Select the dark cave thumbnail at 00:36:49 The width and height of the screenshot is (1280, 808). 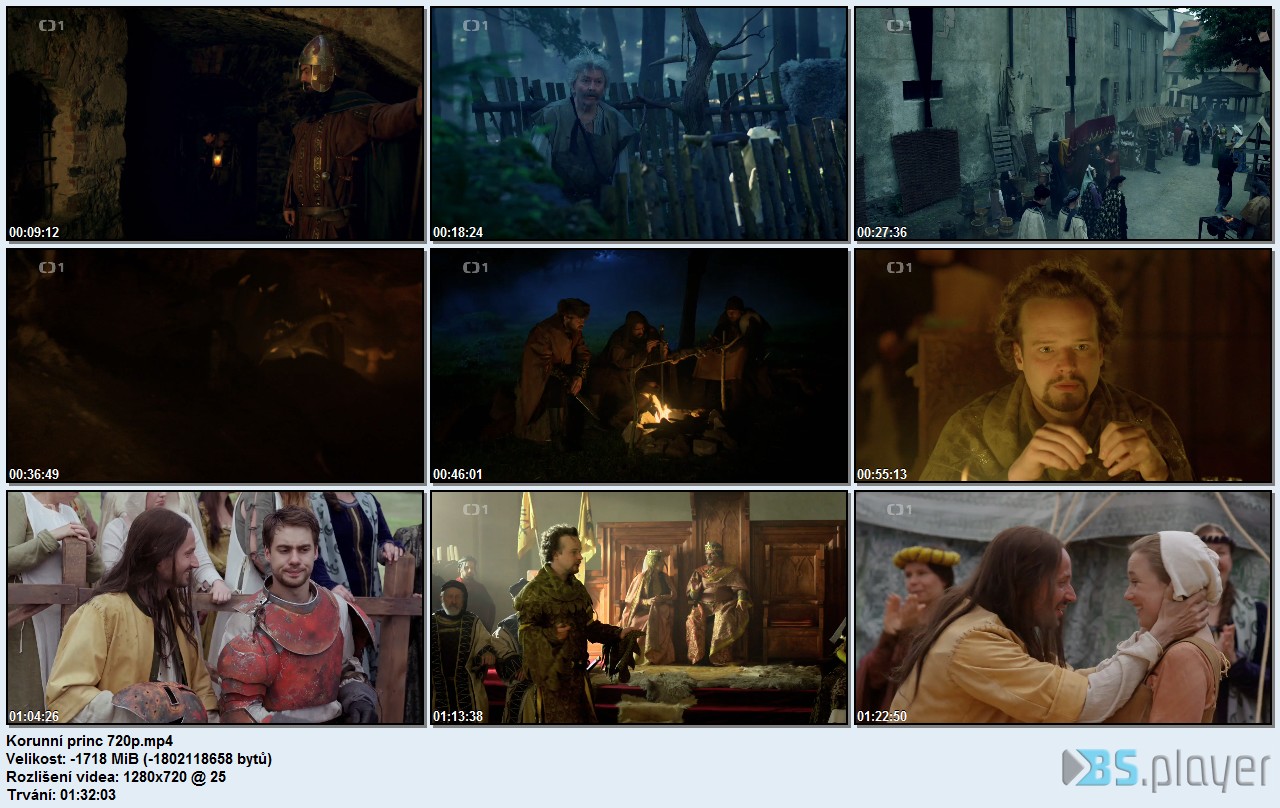[x=215, y=366]
